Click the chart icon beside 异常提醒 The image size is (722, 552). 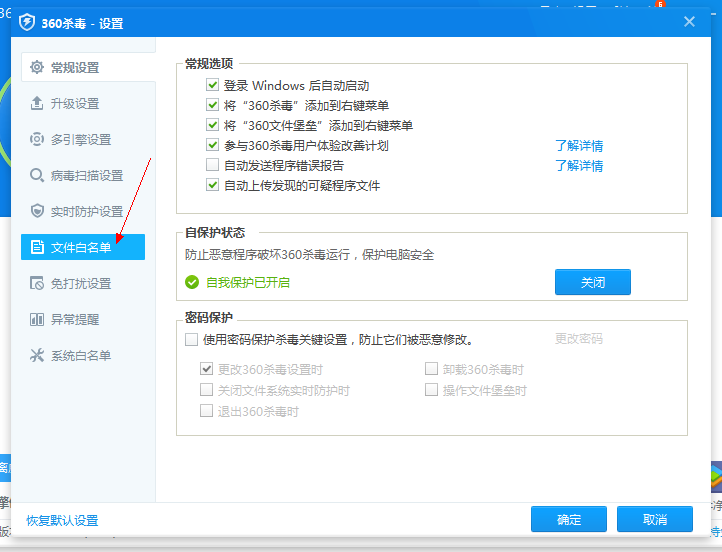(x=37, y=319)
